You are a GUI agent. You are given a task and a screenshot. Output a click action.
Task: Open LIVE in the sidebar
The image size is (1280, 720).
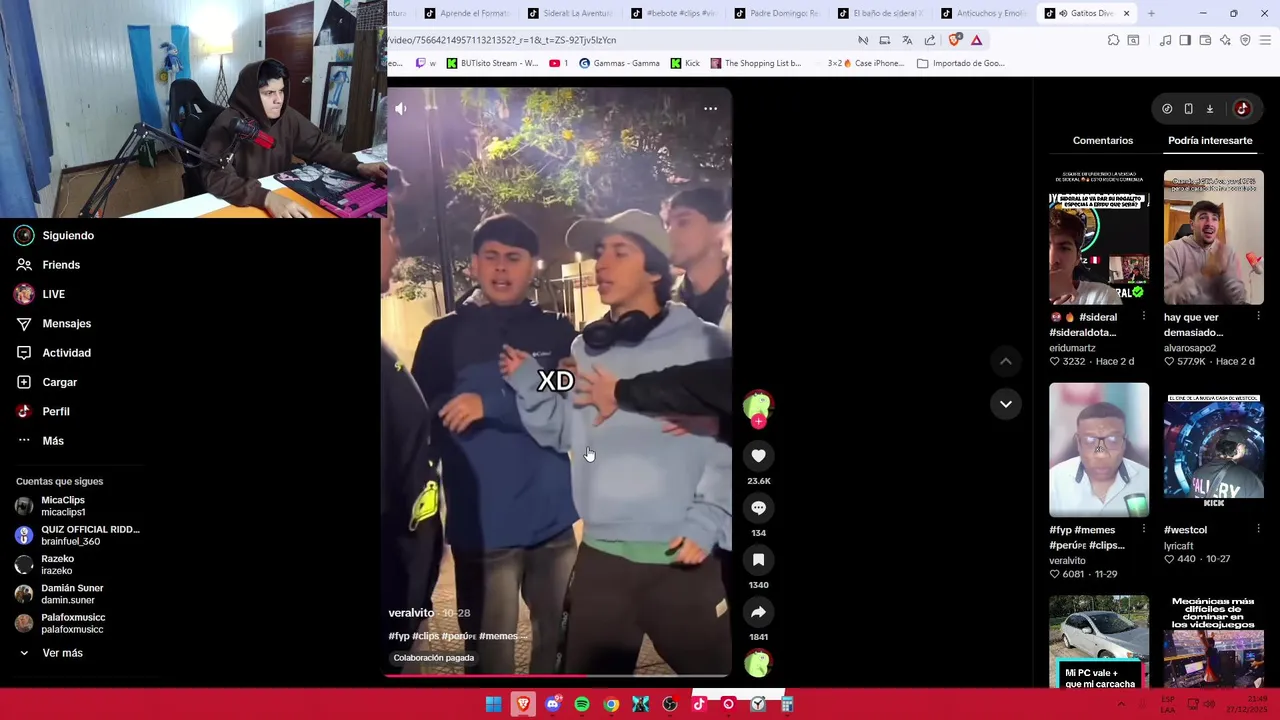(41, 294)
